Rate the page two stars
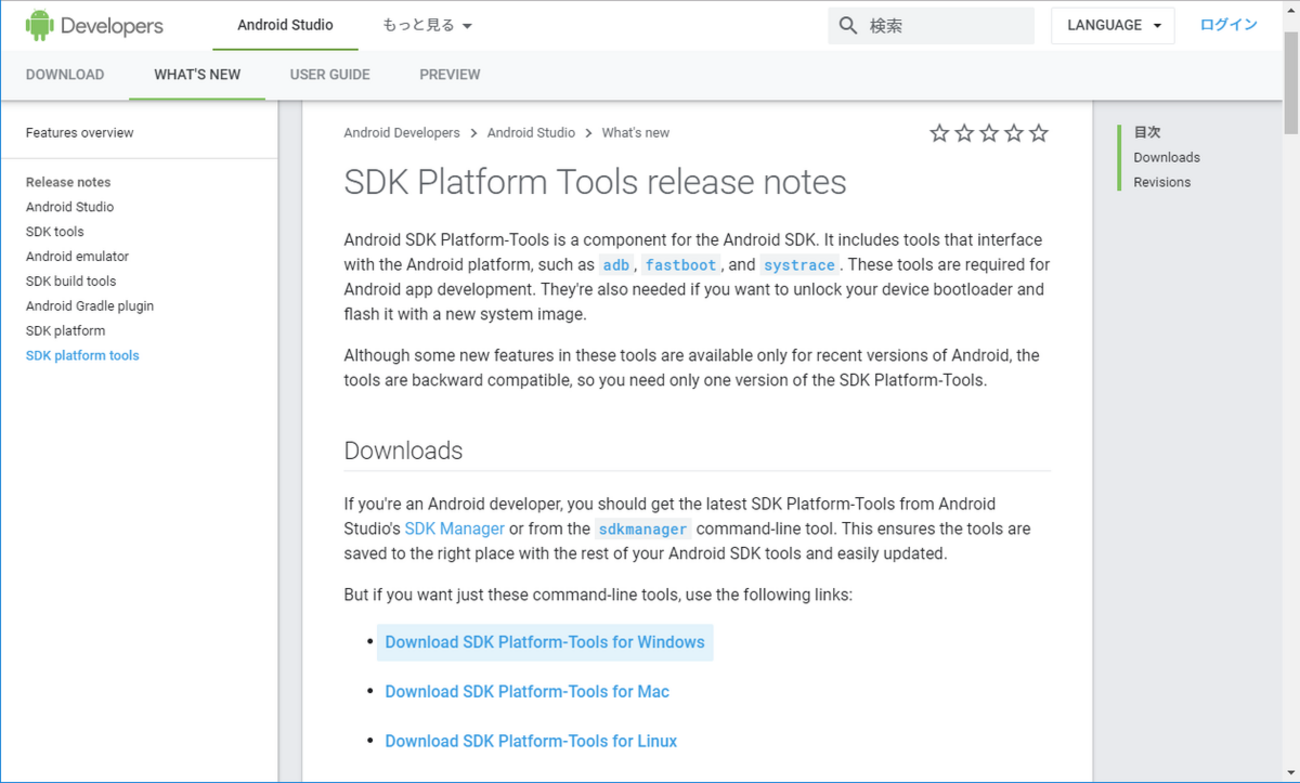 tap(964, 133)
